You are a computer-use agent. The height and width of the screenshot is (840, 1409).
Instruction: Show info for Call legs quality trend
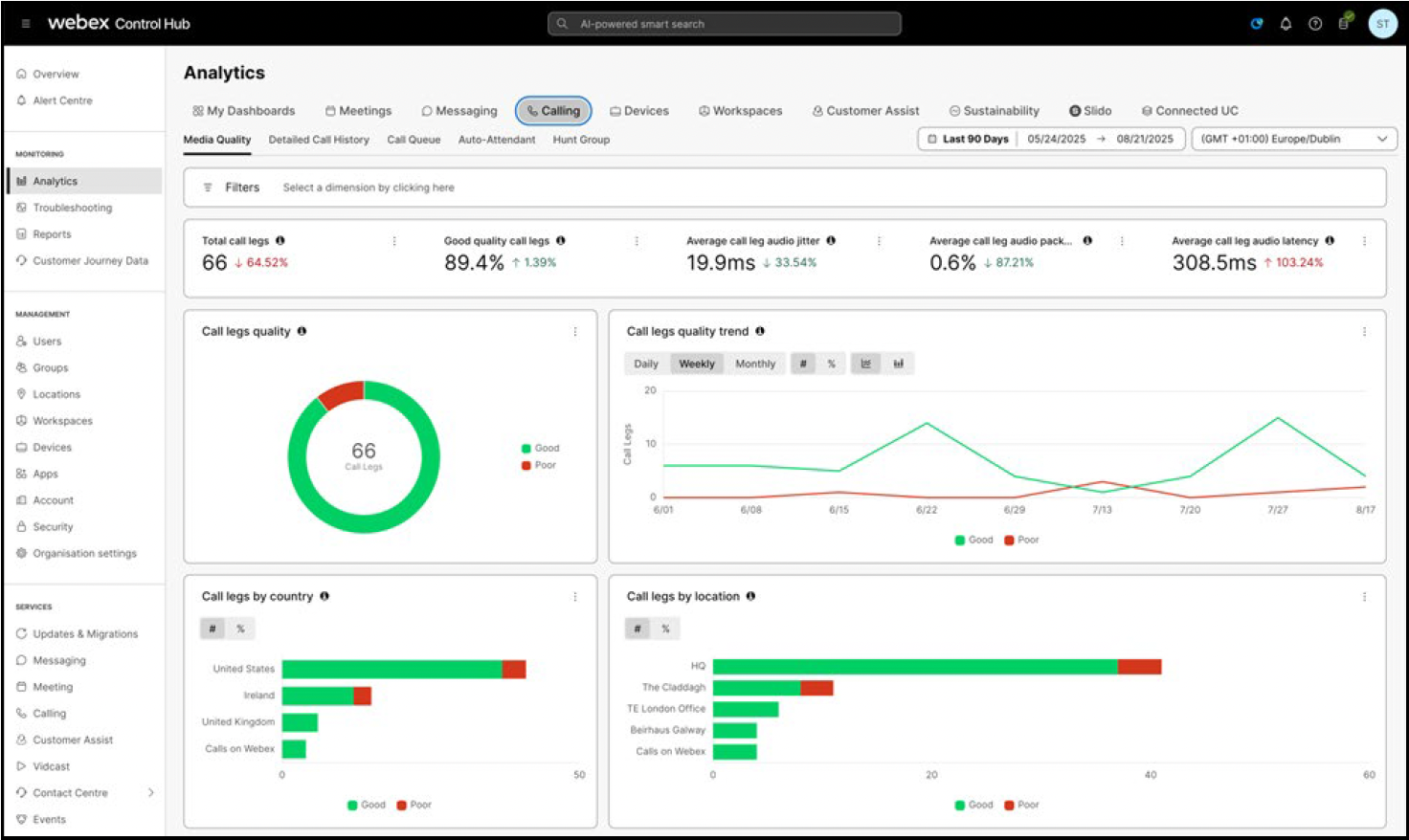point(760,331)
